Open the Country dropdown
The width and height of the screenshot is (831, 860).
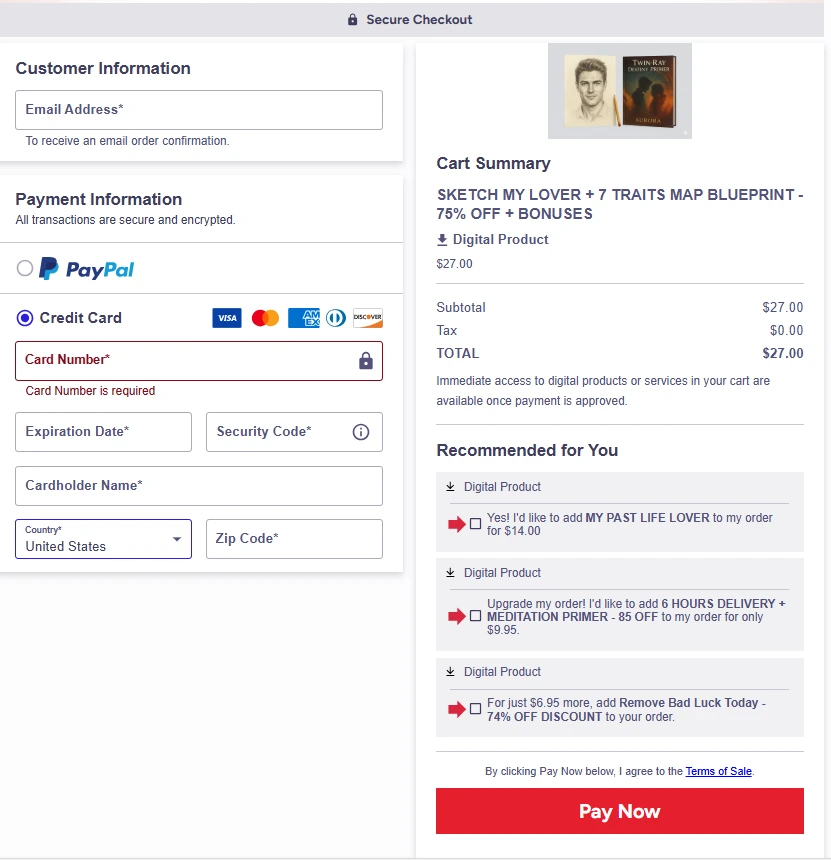click(x=103, y=539)
